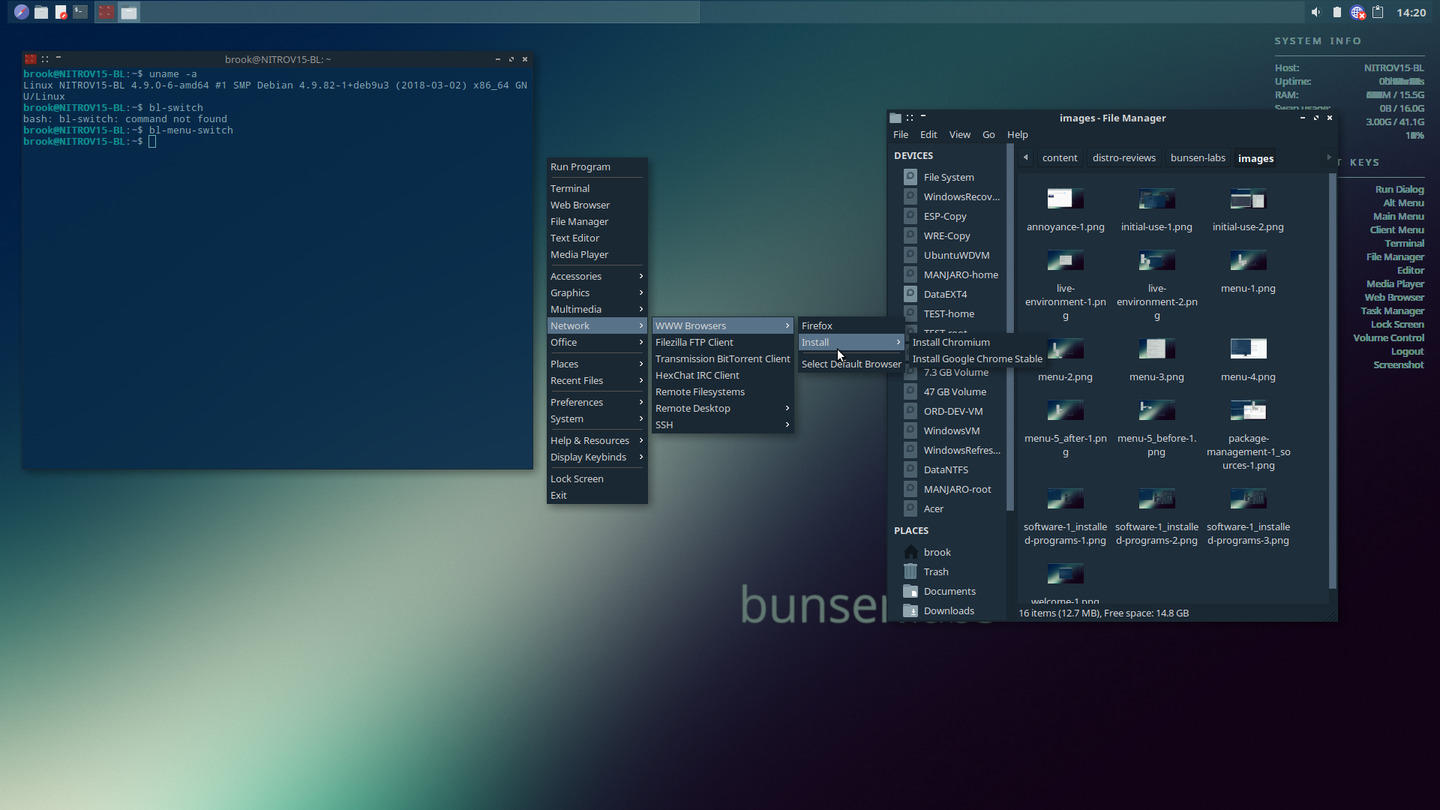Image resolution: width=1440 pixels, height=810 pixels.
Task: Navigate to bunsen-labs in path bar
Action: coord(1198,158)
